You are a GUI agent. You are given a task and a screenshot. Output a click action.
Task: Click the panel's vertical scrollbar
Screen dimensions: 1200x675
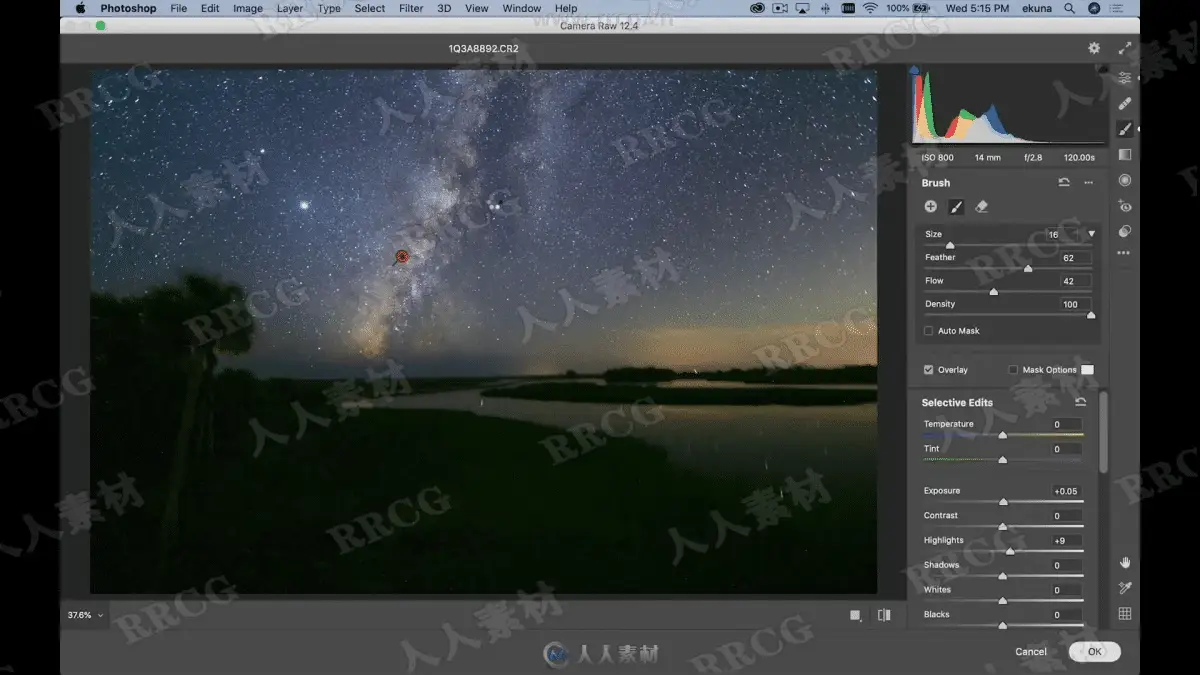[1104, 432]
